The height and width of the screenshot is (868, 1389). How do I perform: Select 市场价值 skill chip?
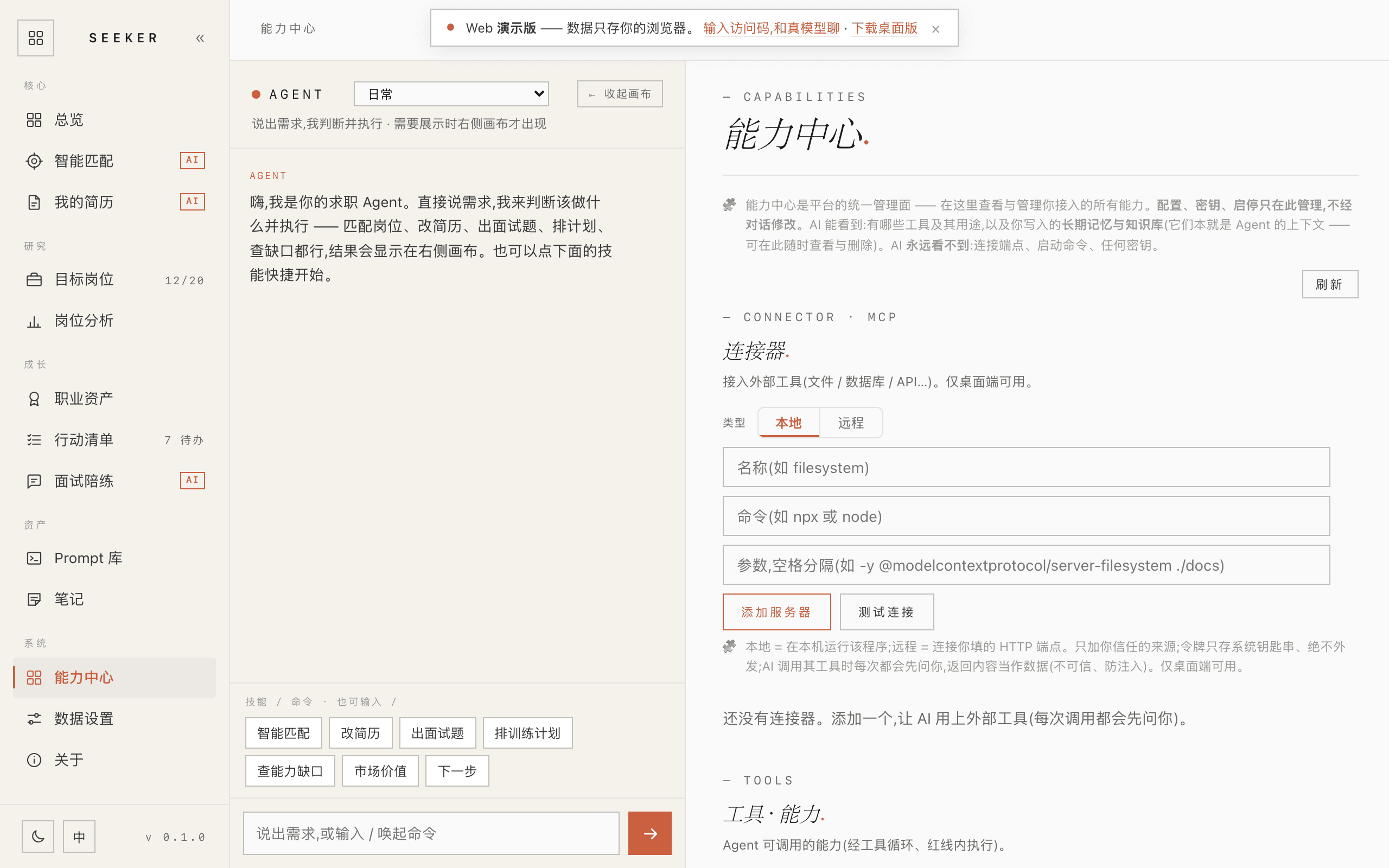coord(380,771)
